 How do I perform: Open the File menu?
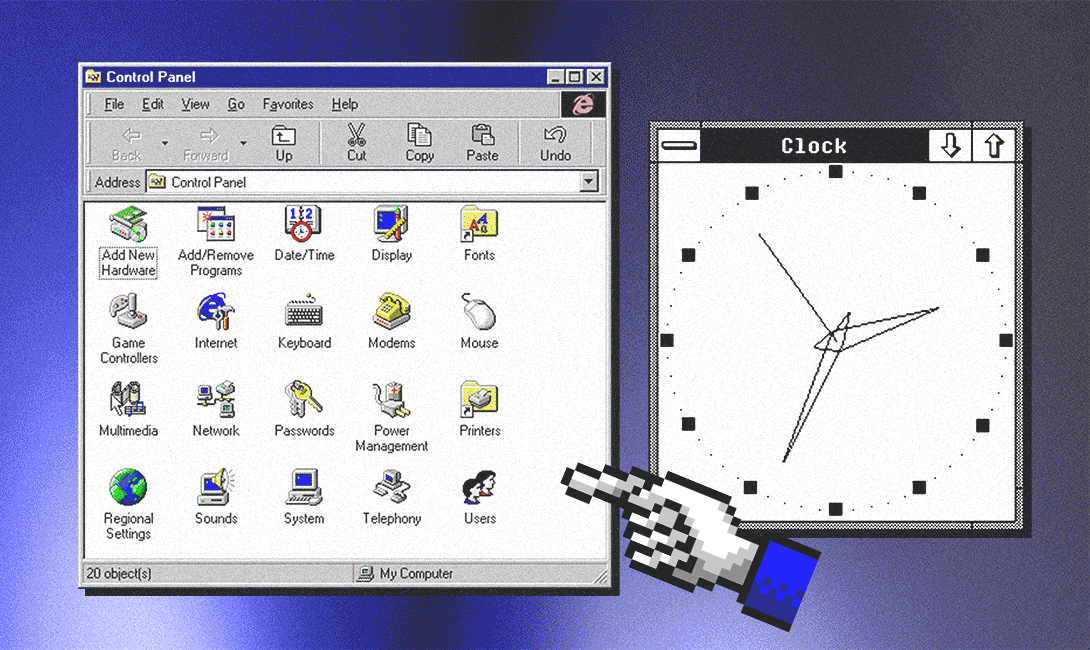pos(114,104)
